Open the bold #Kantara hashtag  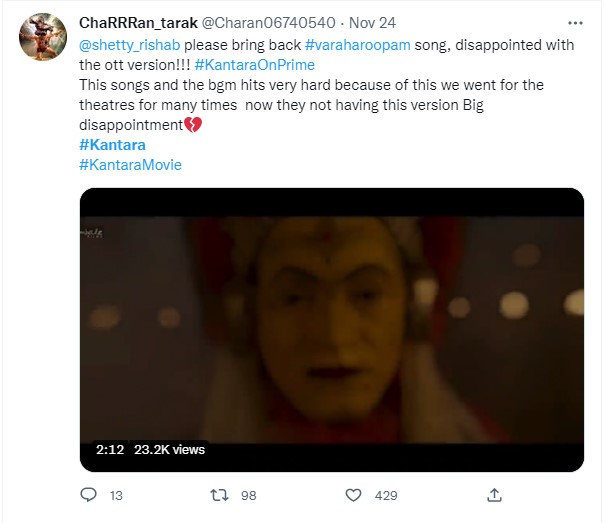click(x=111, y=144)
